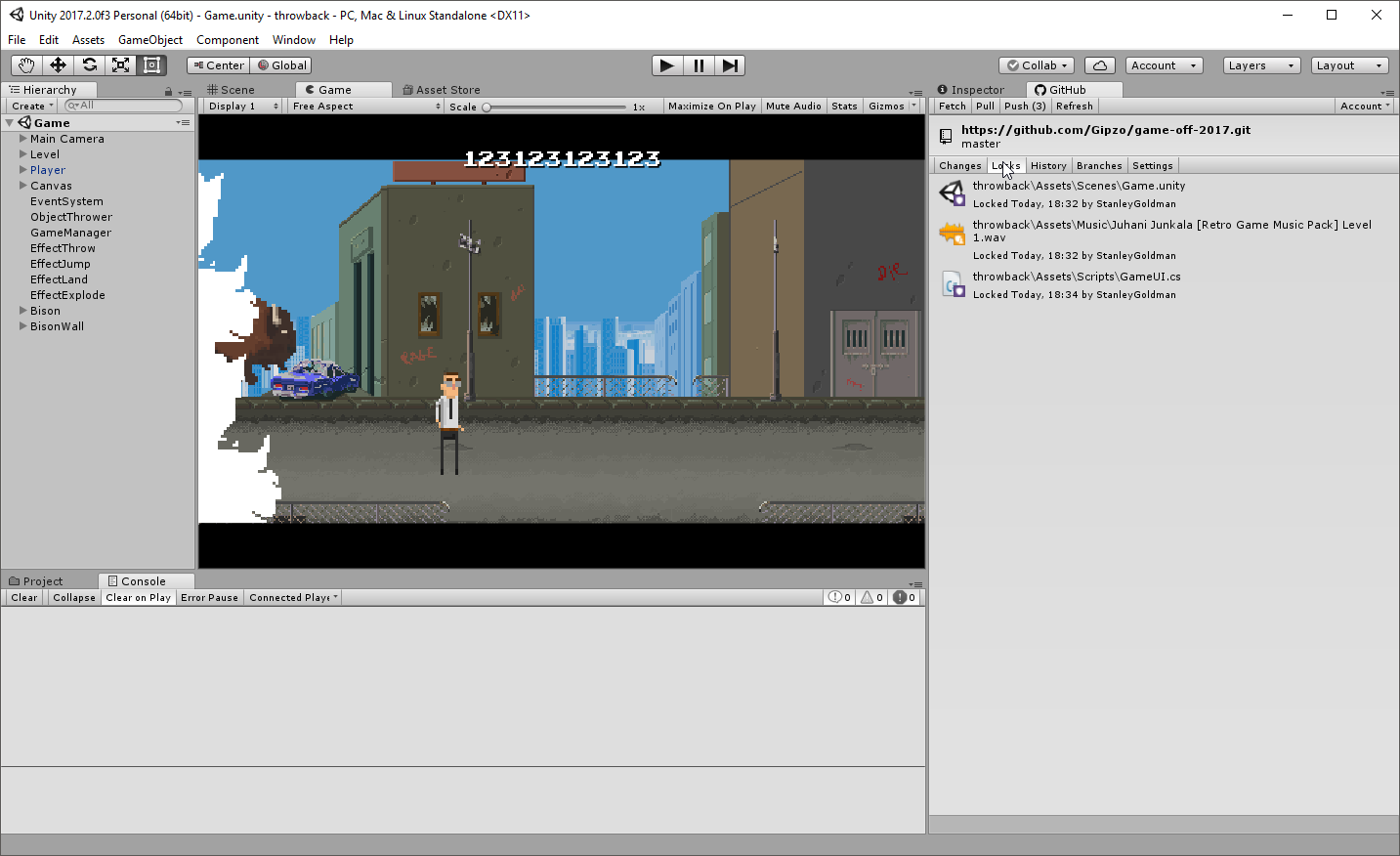Switch to the Branches tab
1400x856 pixels.
click(1099, 165)
